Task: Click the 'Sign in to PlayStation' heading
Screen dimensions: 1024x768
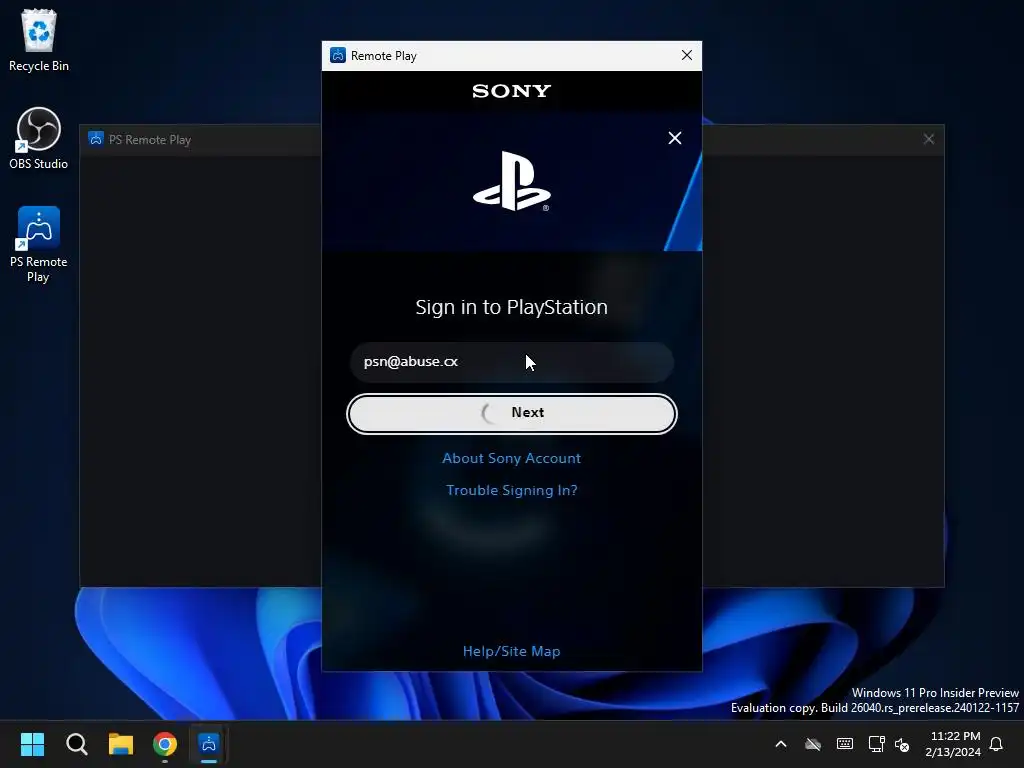Action: click(511, 307)
